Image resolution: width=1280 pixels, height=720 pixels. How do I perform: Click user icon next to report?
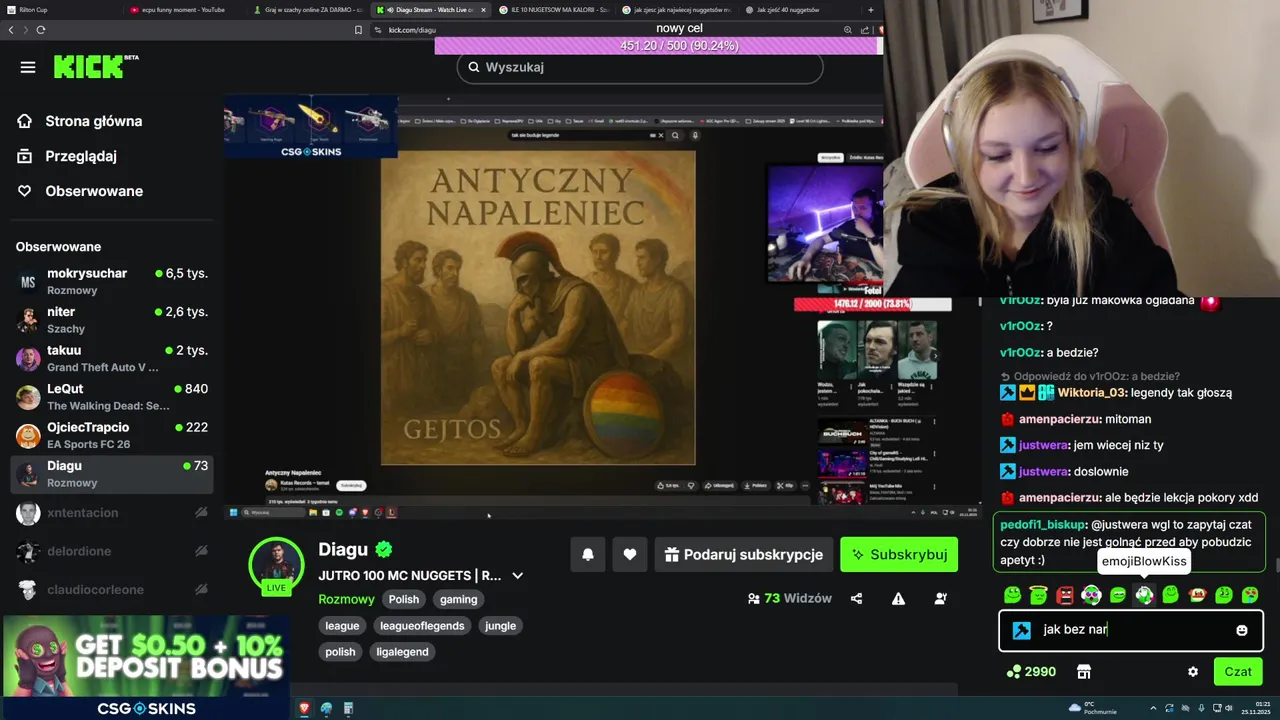[940, 598]
